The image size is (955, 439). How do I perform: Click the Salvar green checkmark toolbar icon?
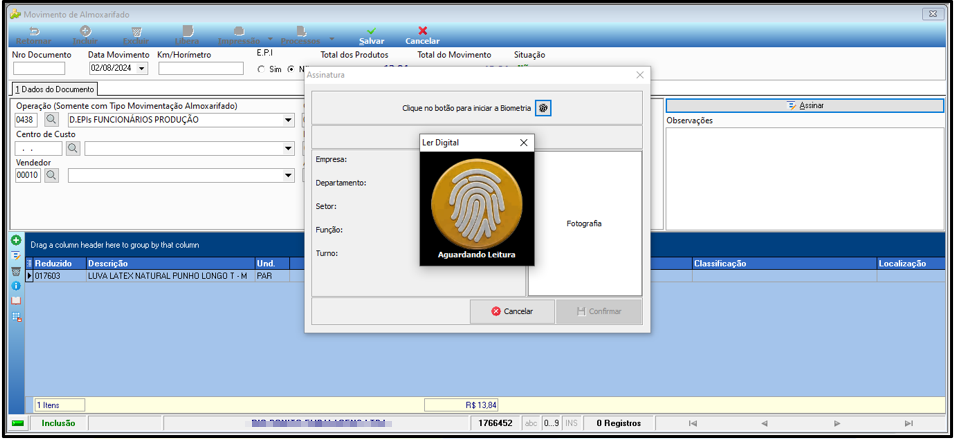(371, 30)
